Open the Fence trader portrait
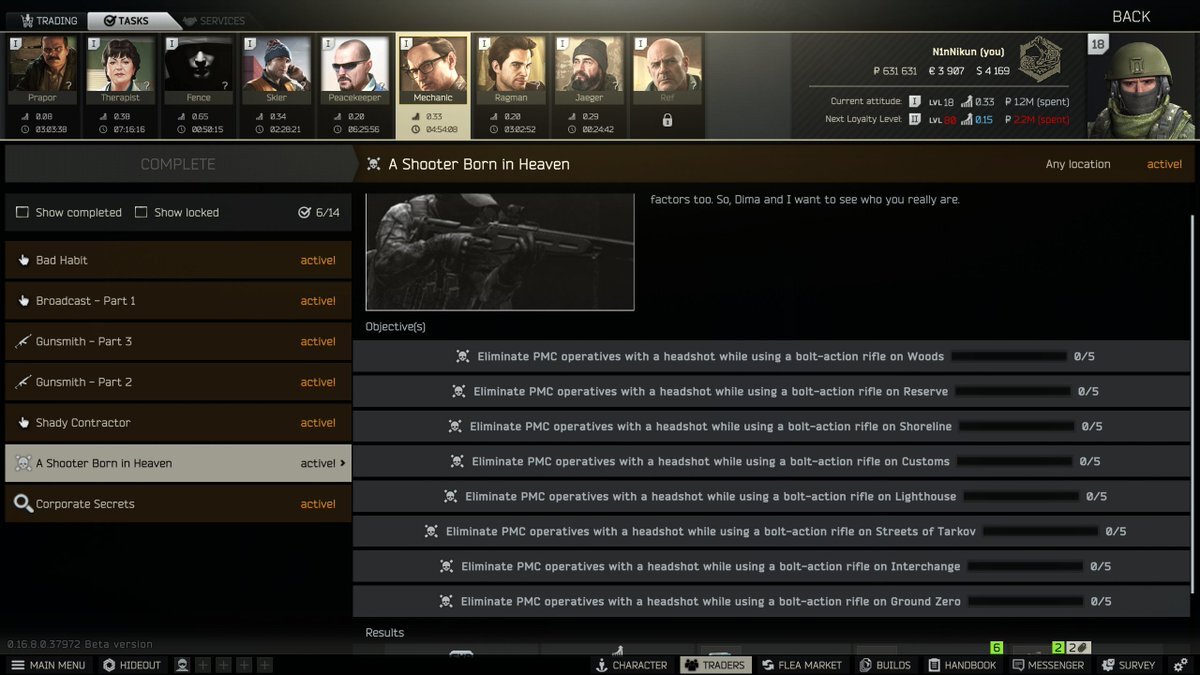Image resolution: width=1200 pixels, height=675 pixels. pos(198,65)
